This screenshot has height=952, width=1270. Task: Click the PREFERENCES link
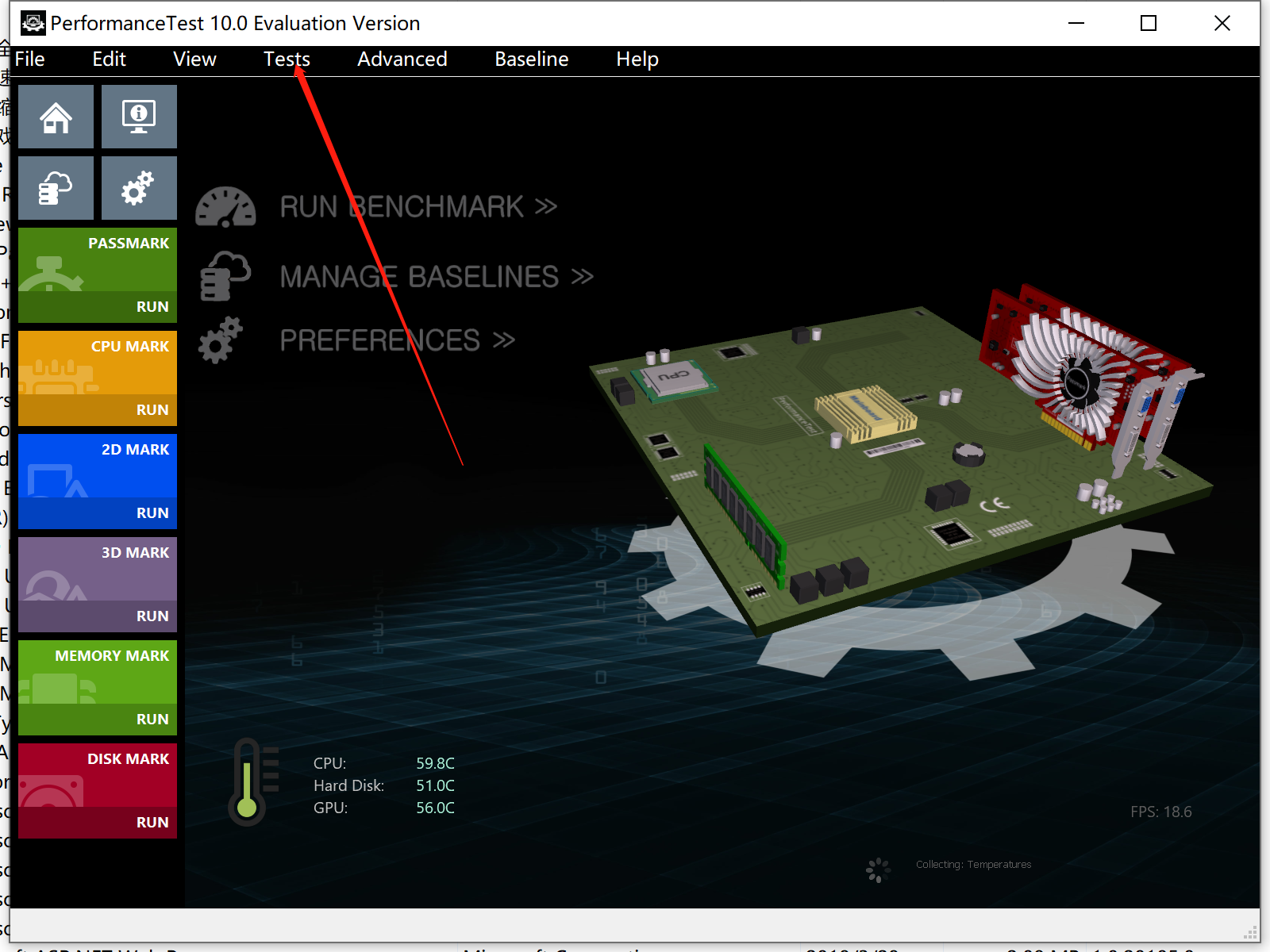[x=398, y=340]
